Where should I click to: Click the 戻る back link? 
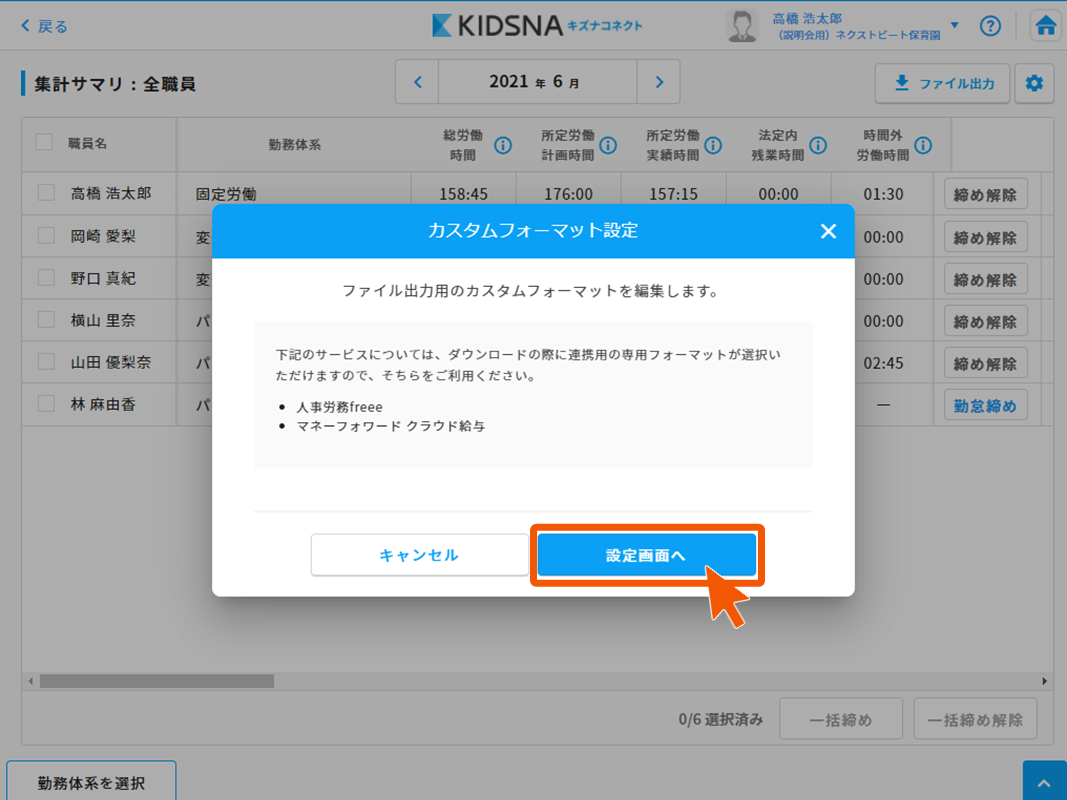point(44,26)
